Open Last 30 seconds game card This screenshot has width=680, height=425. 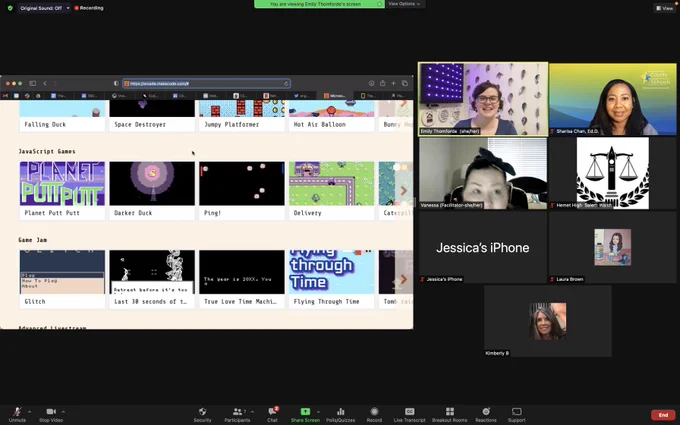pyautogui.click(x=152, y=279)
